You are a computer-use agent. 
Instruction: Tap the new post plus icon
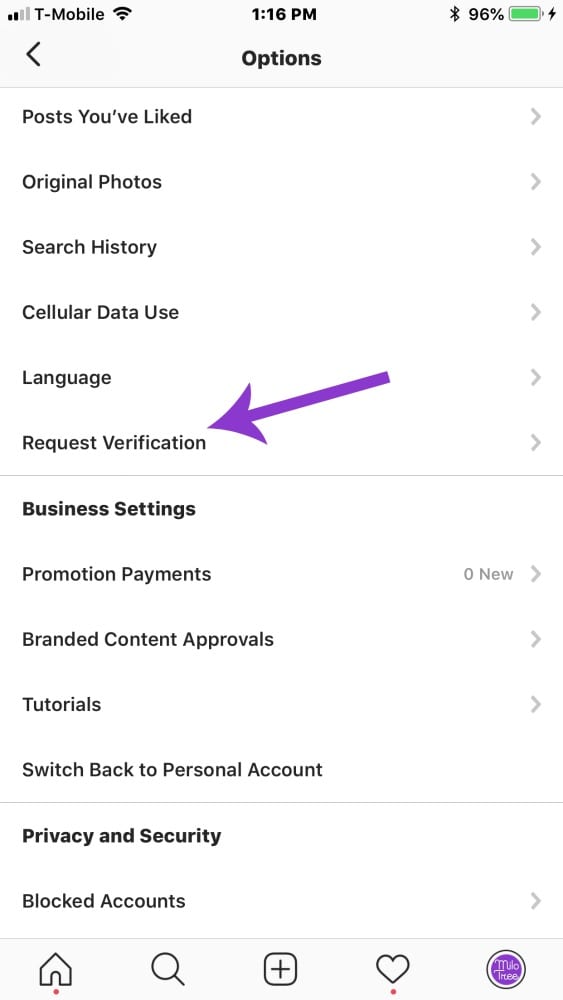(x=281, y=969)
